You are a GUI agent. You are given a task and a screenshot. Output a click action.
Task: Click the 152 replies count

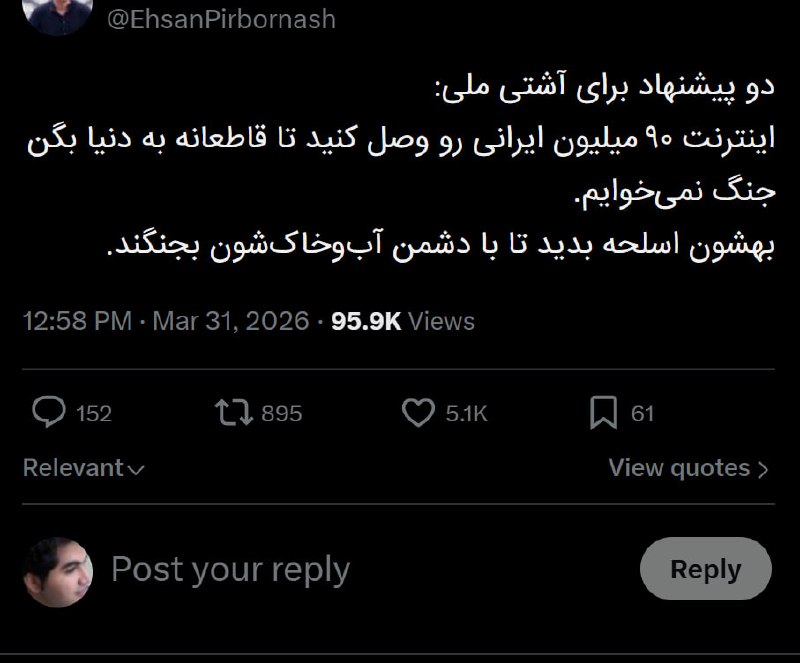[94, 413]
